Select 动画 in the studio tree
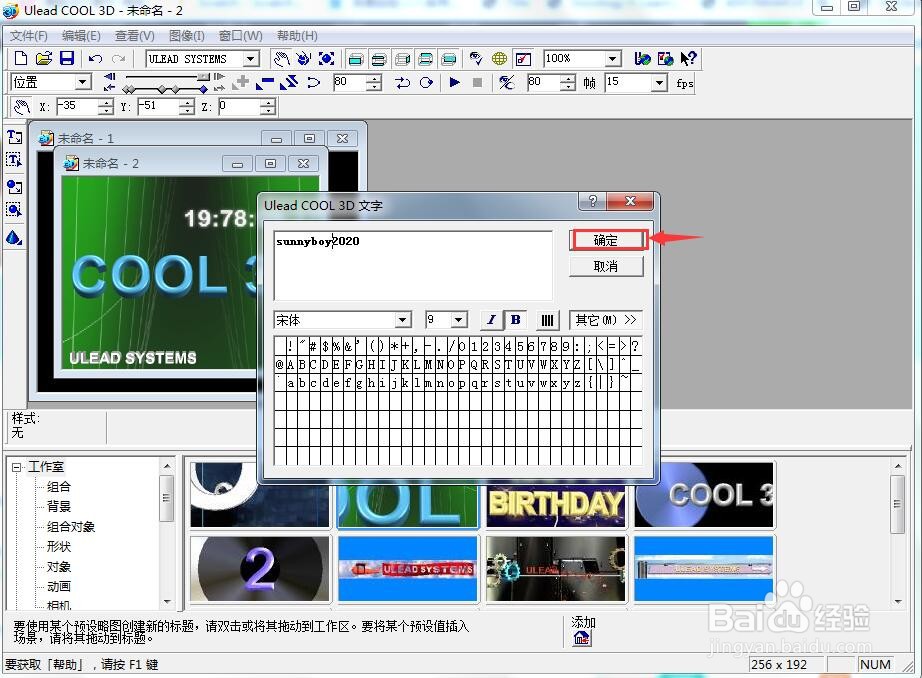922x678 pixels. pyautogui.click(x=59, y=586)
